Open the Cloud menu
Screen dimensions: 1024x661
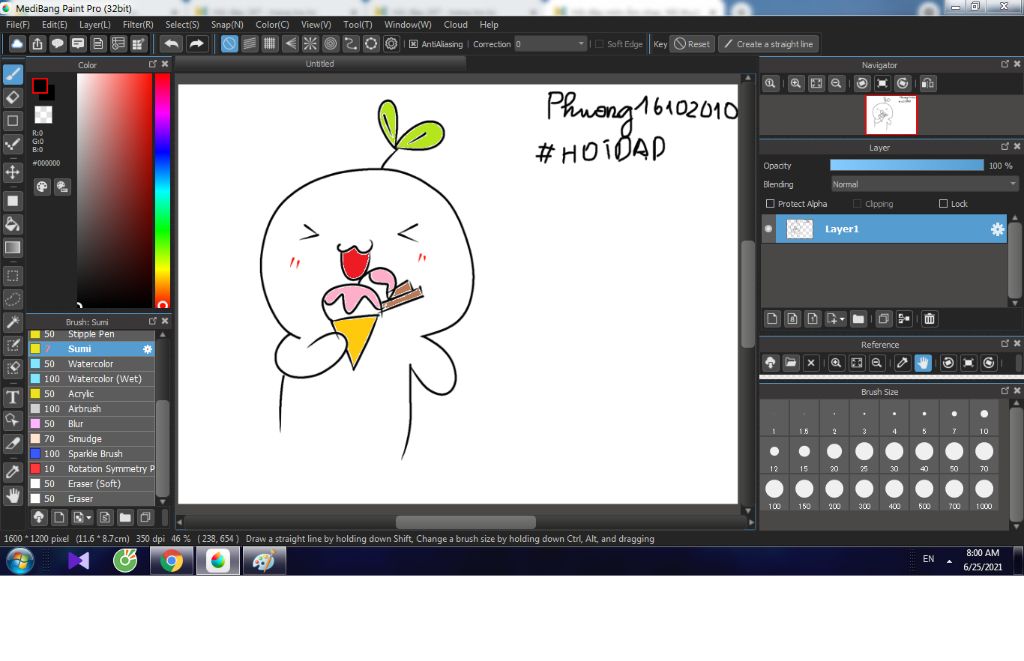(x=455, y=24)
